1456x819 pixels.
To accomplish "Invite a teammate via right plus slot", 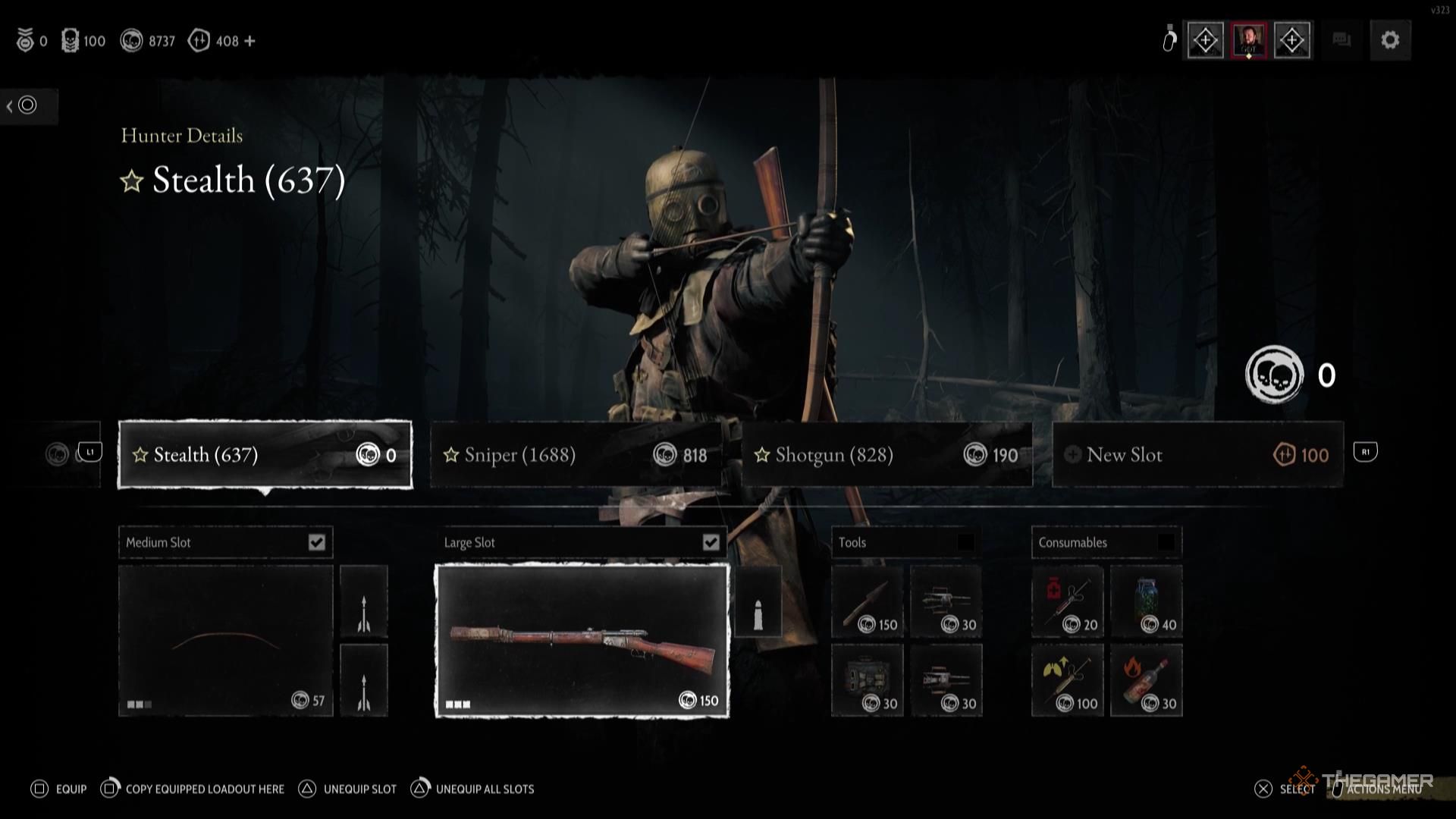I will pos(1291,40).
